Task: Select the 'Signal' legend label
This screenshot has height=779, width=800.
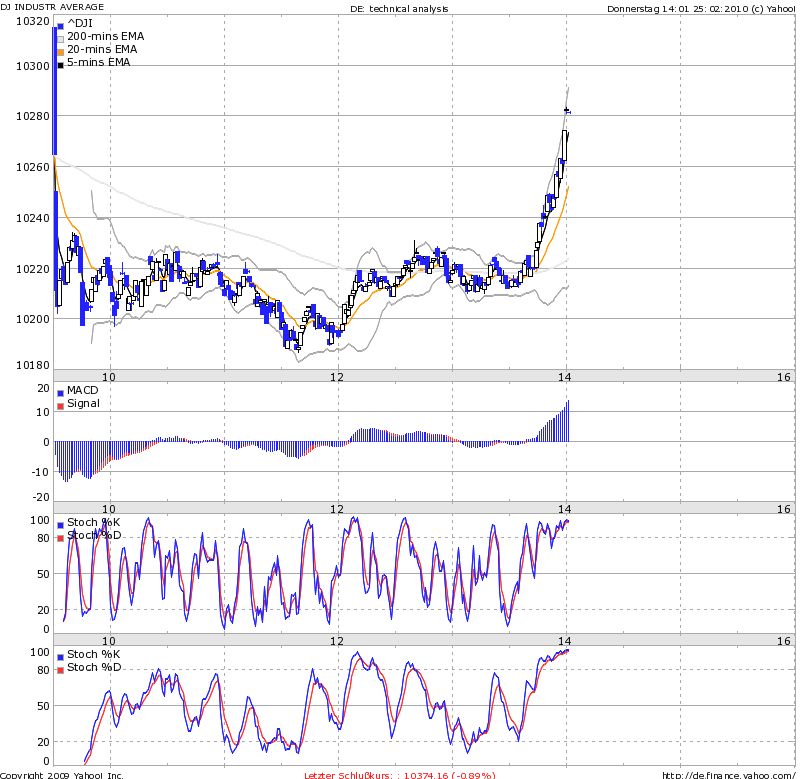Action: point(83,404)
